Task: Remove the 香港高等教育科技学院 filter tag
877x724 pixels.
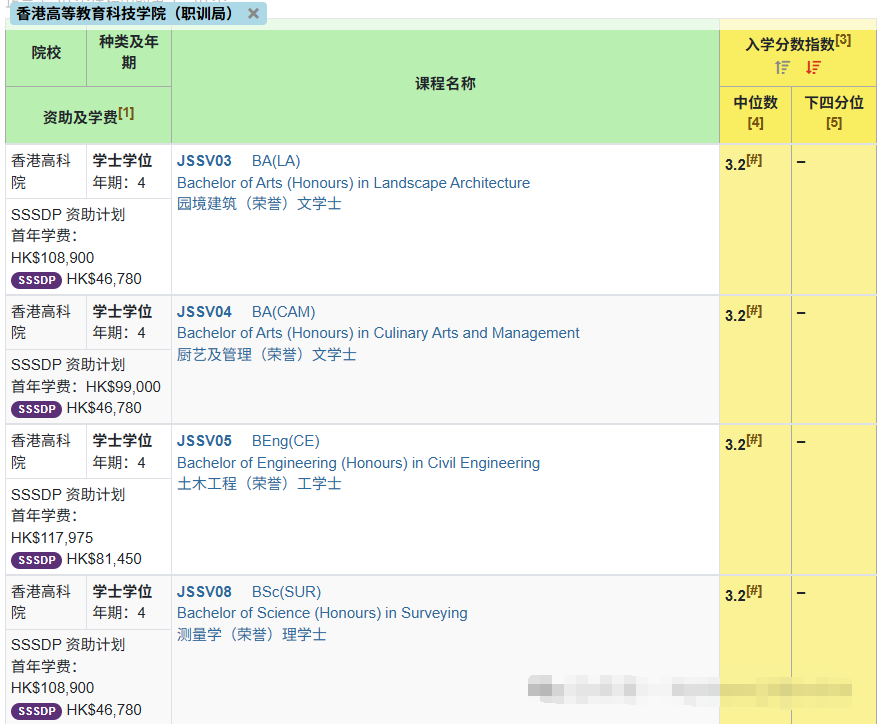Action: coord(253,13)
